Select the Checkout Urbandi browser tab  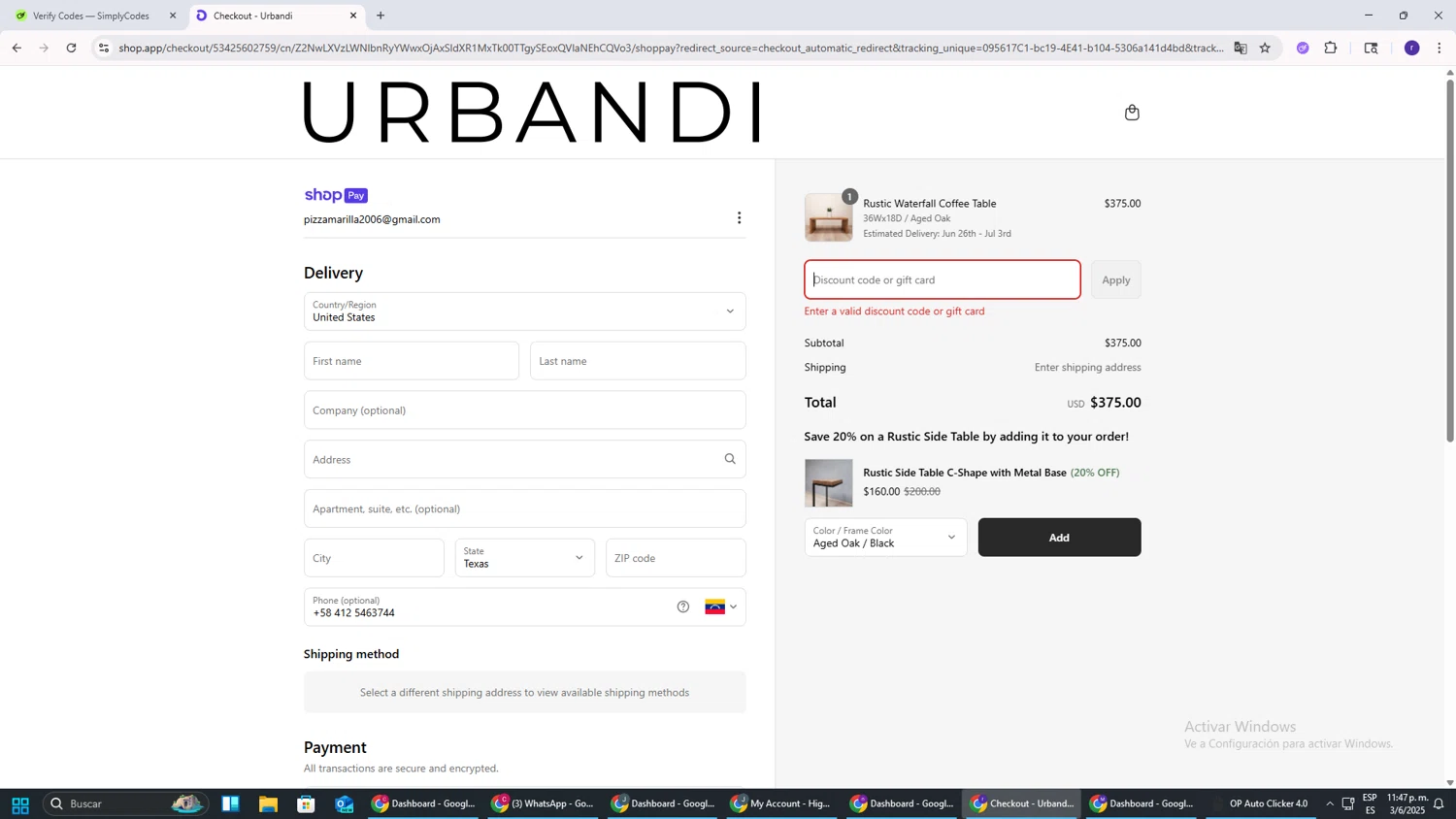[x=276, y=16]
